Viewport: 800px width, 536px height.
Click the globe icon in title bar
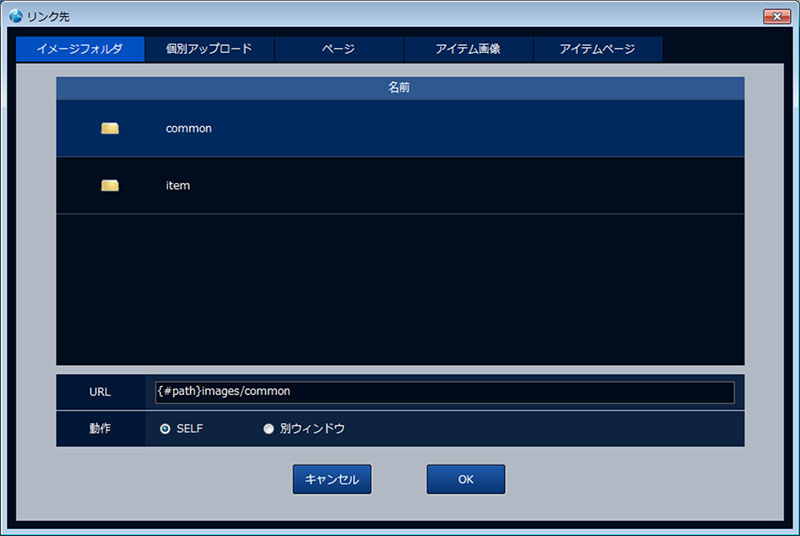point(16,16)
